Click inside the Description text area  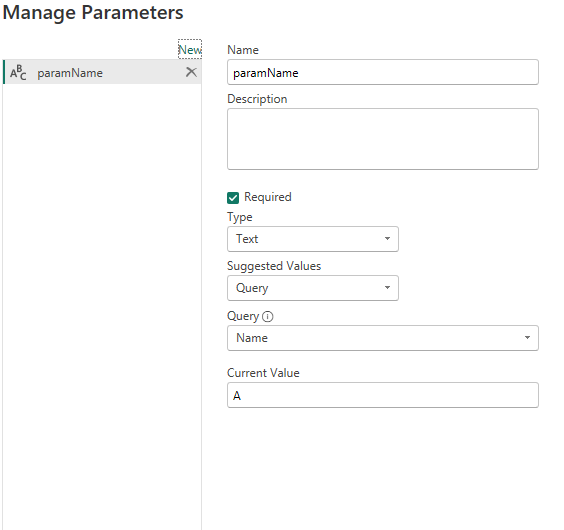coord(383,139)
